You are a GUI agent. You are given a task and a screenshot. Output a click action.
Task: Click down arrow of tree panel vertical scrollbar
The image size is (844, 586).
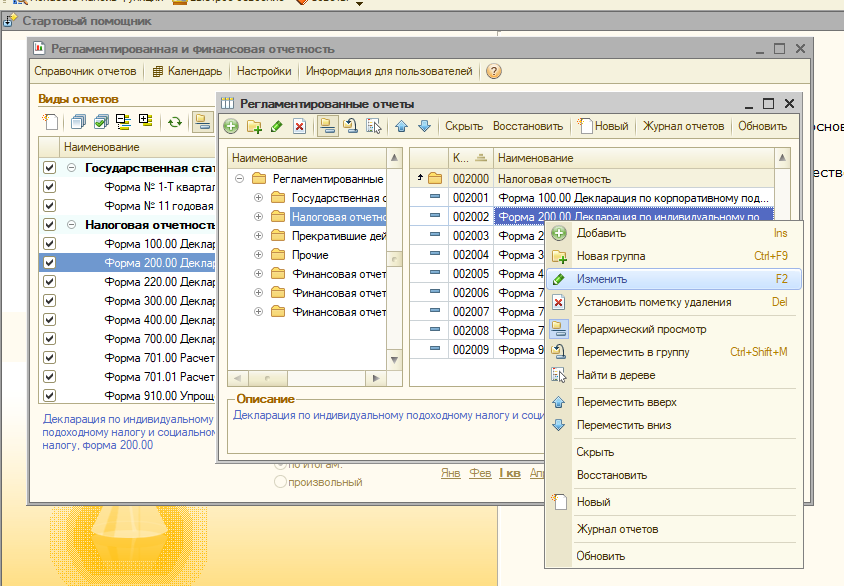click(394, 359)
